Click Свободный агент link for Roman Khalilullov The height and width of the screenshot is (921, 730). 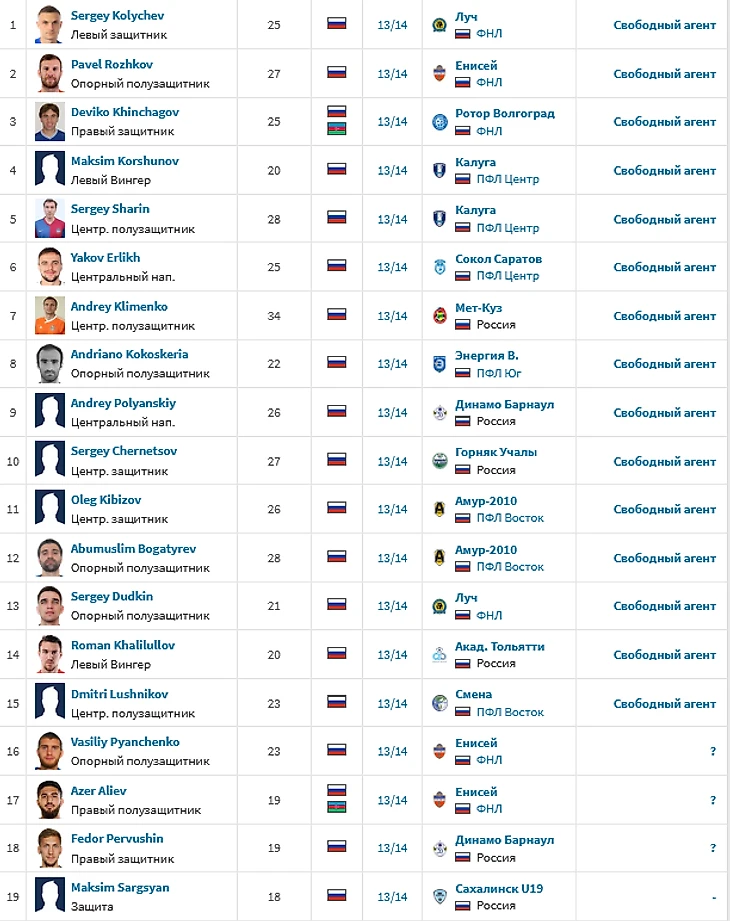pyautogui.click(x=664, y=655)
